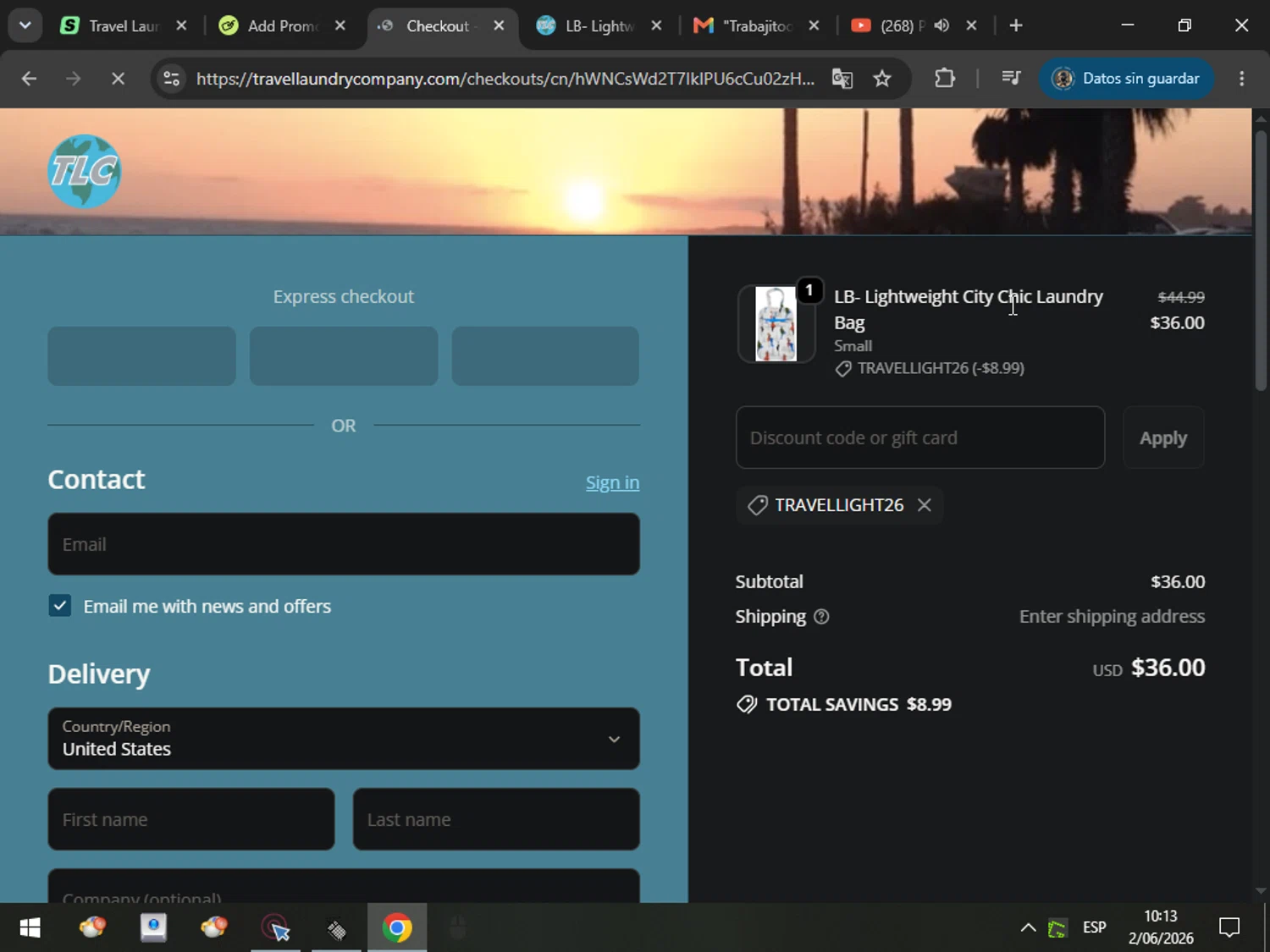
Task: Open the tab search dropdown
Action: coord(25,25)
